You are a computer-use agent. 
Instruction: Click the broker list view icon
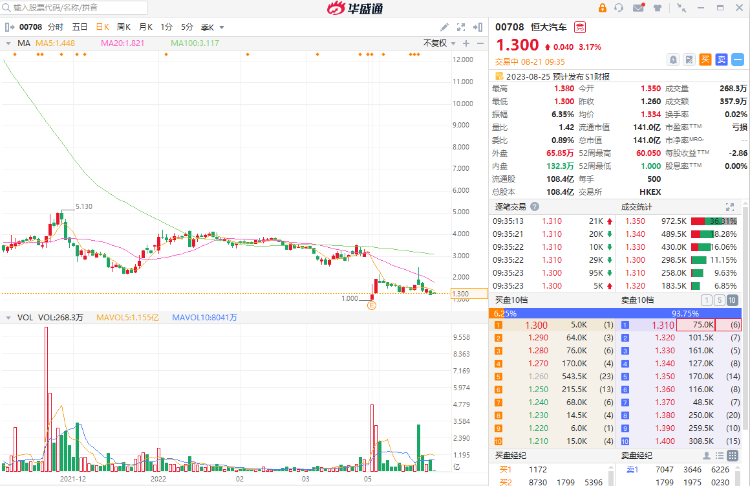719,455
